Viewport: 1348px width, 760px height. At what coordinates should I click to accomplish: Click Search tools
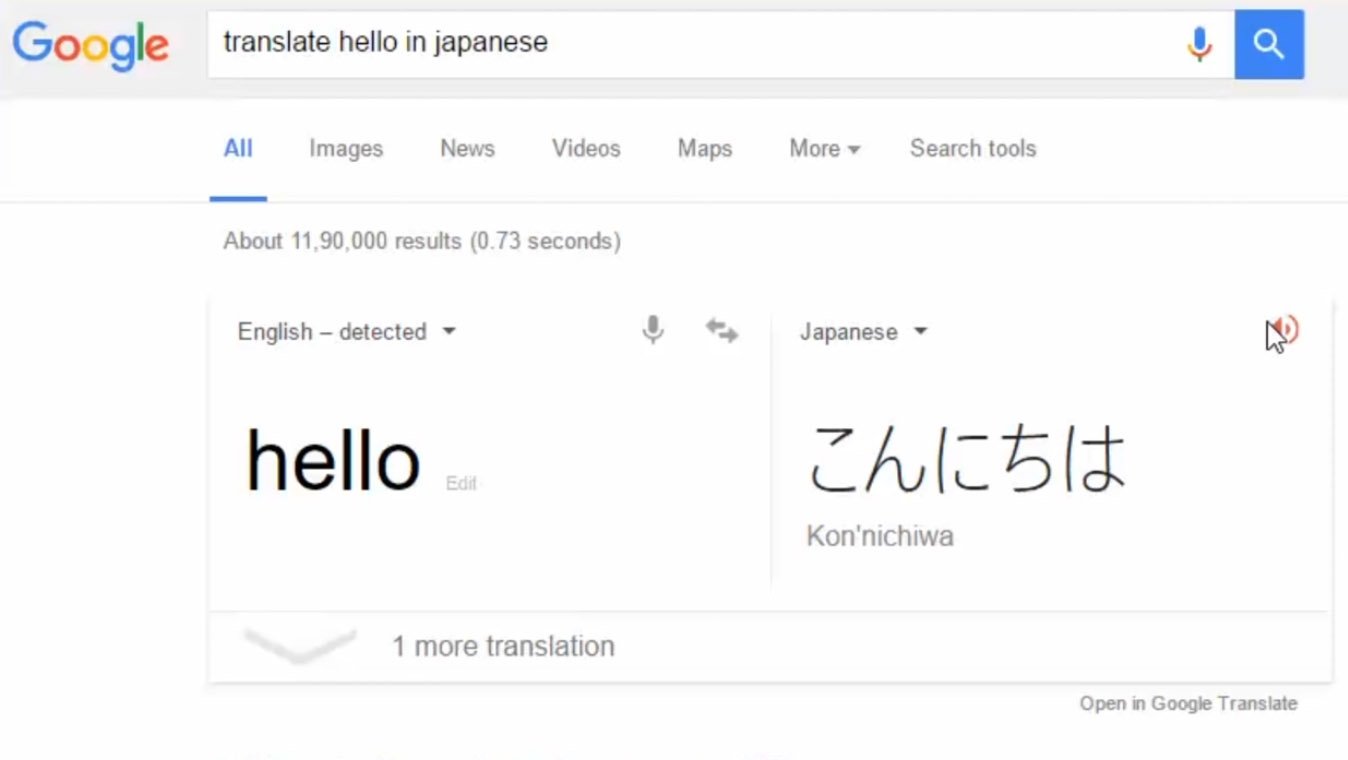click(972, 149)
